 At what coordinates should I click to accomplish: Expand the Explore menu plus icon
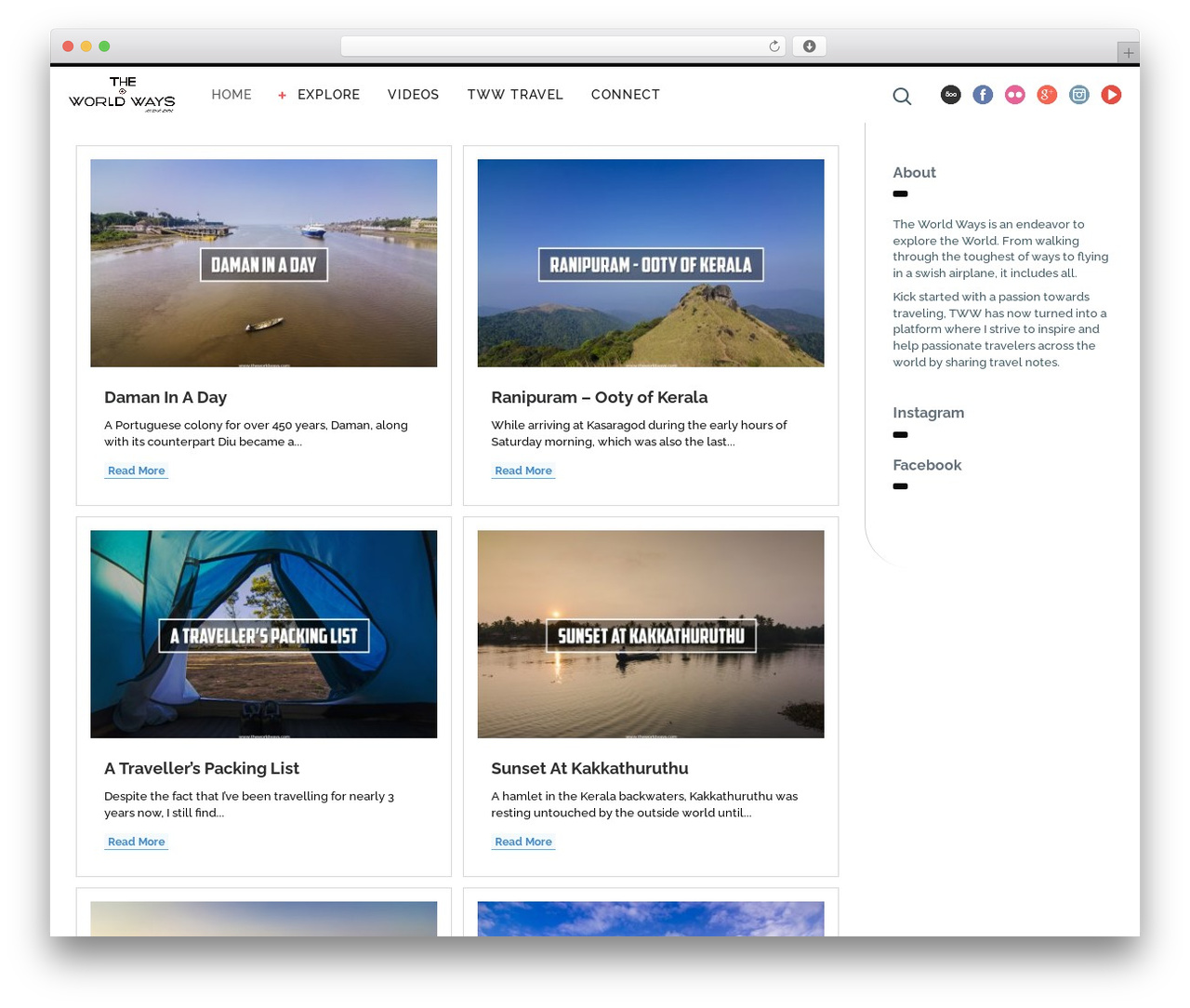tap(282, 95)
